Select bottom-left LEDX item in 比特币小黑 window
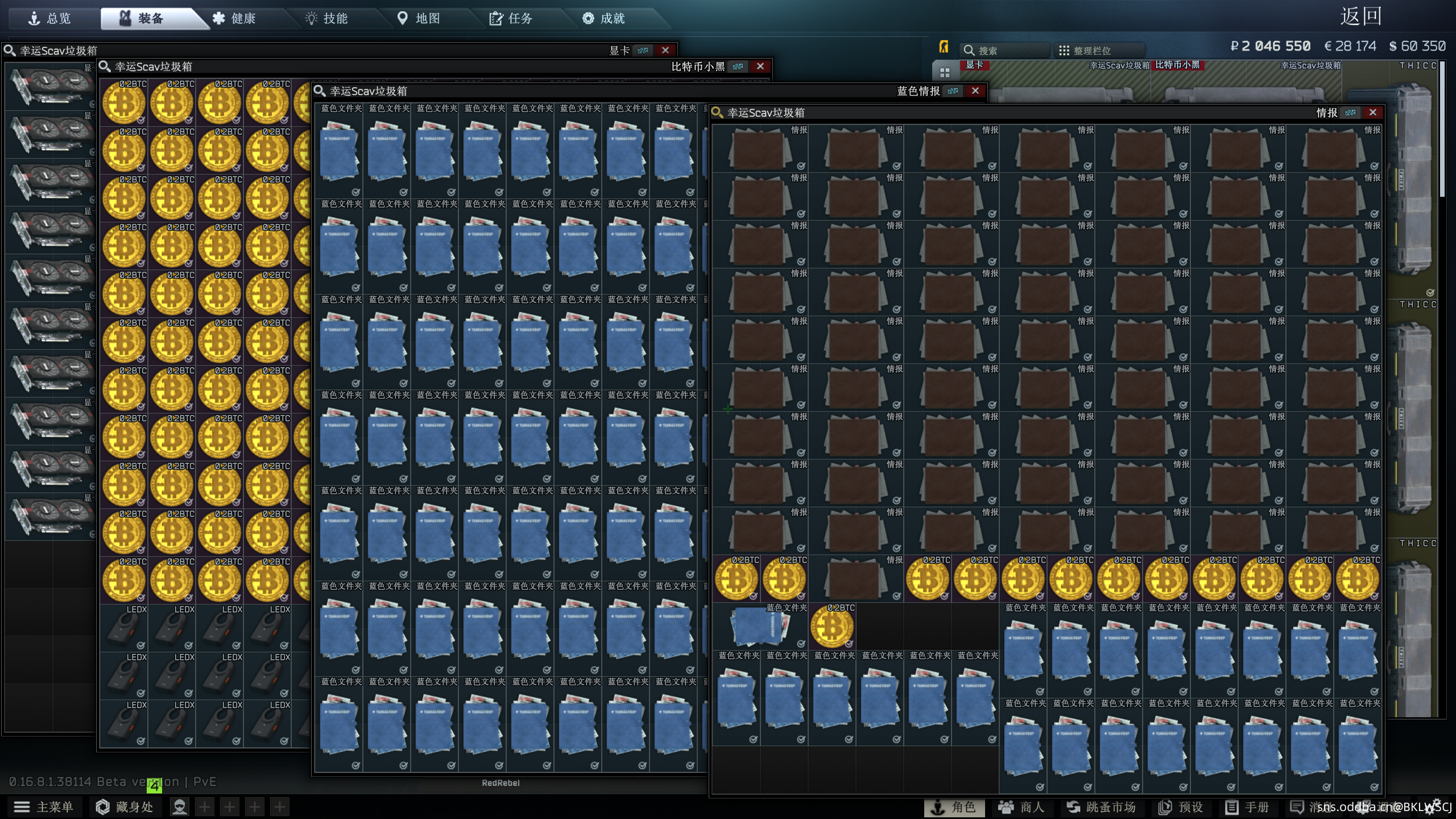This screenshot has height=819, width=1456. (124, 723)
